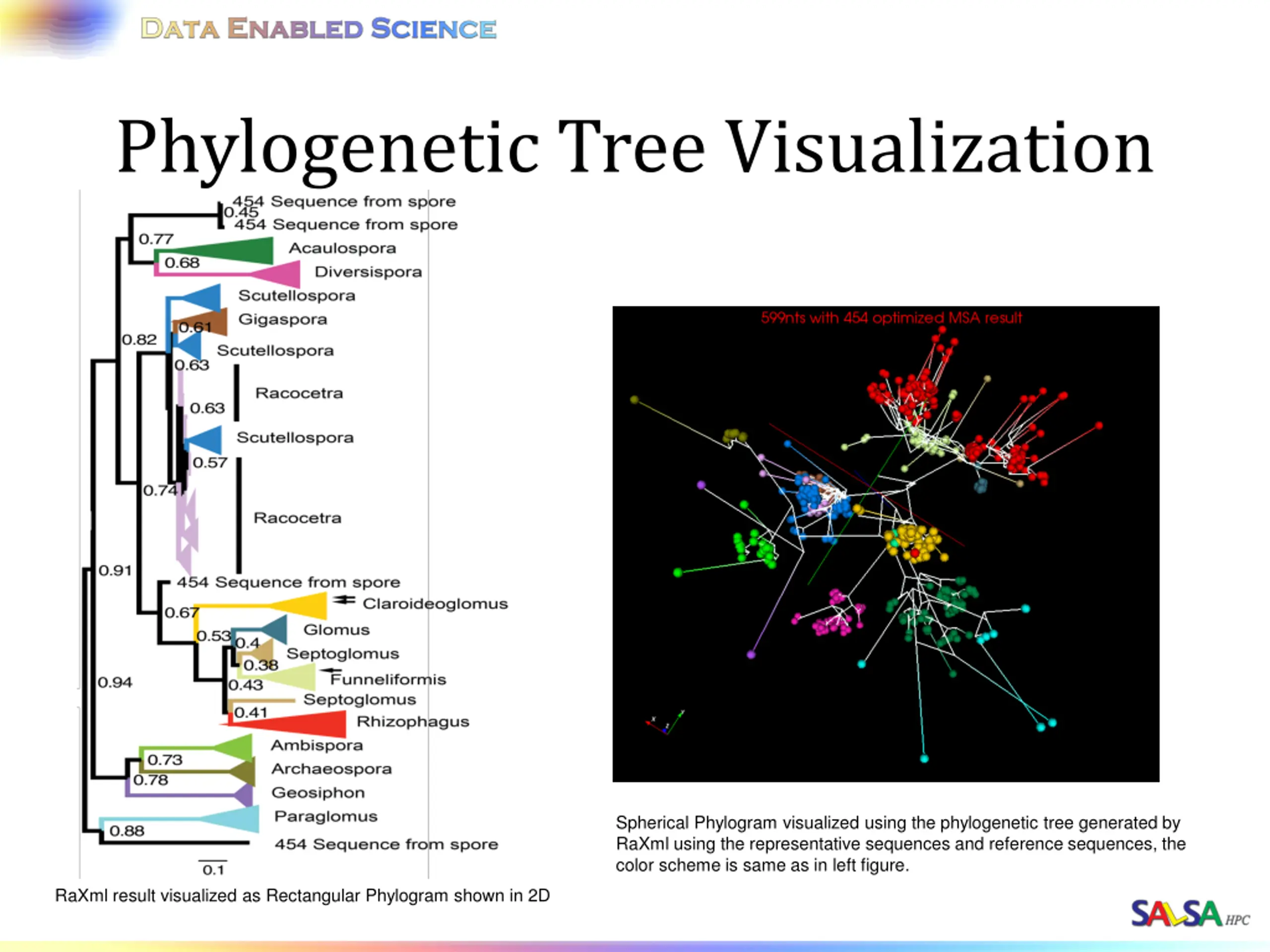This screenshot has height=952, width=1270.
Task: Click the 0.91 support value
Action: tap(116, 570)
